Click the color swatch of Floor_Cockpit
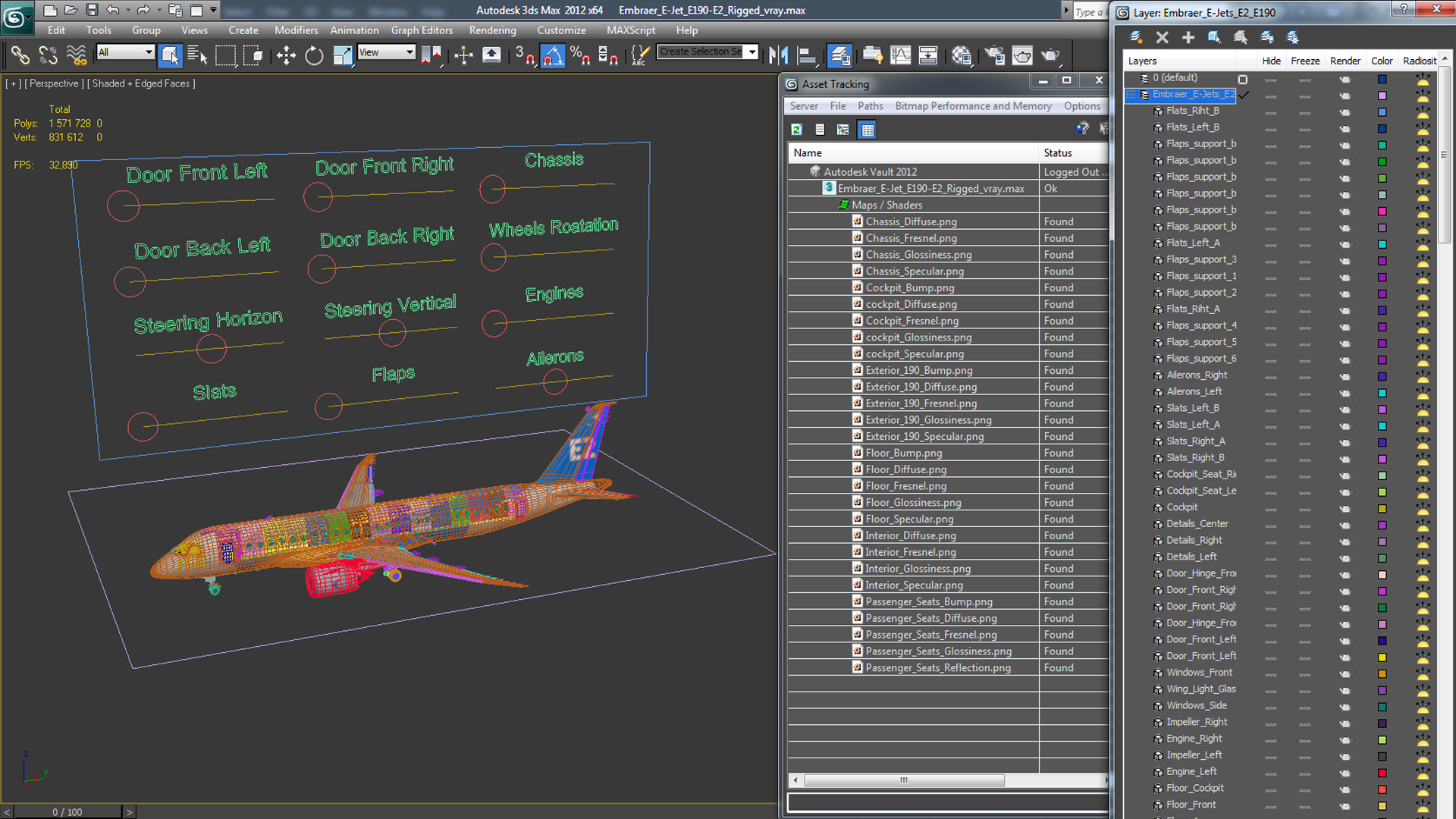The height and width of the screenshot is (819, 1456). coord(1382,789)
